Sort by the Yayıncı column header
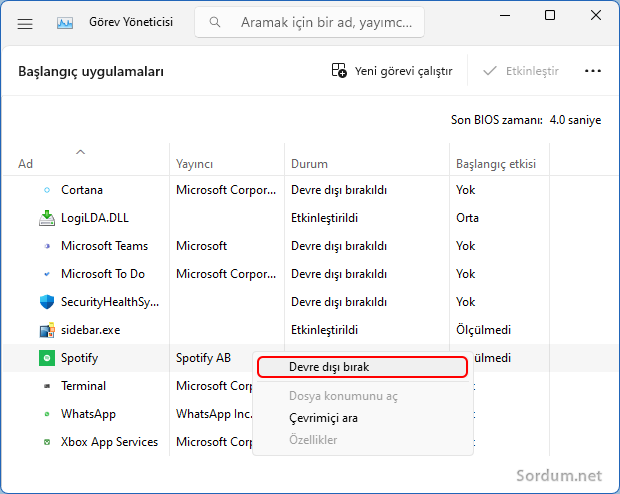Screen dimensions: 620x494 195,164
